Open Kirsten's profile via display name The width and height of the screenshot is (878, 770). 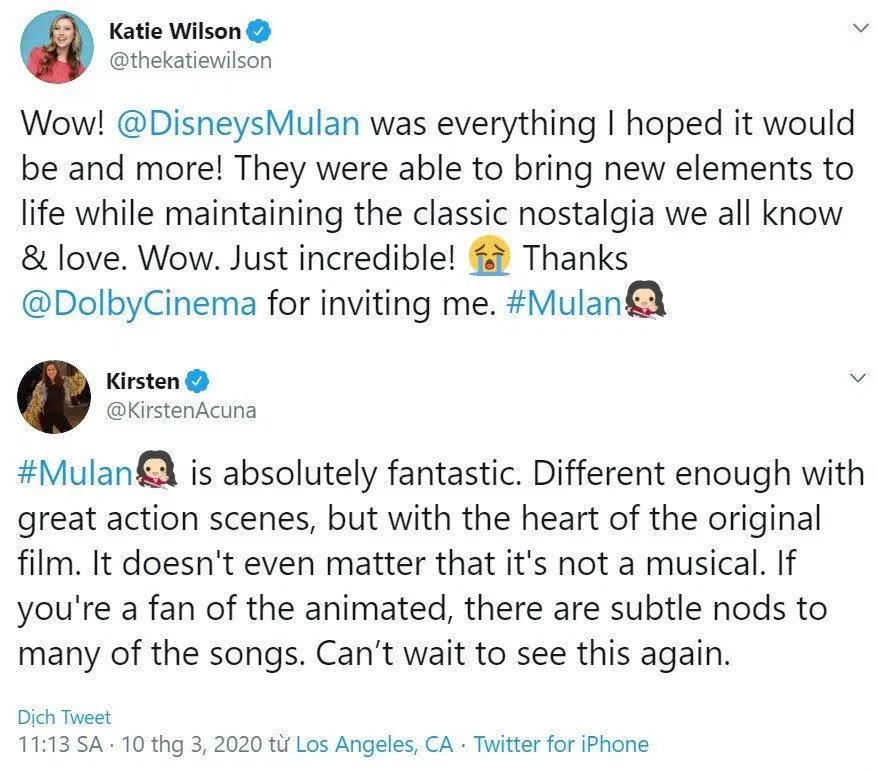[142, 380]
